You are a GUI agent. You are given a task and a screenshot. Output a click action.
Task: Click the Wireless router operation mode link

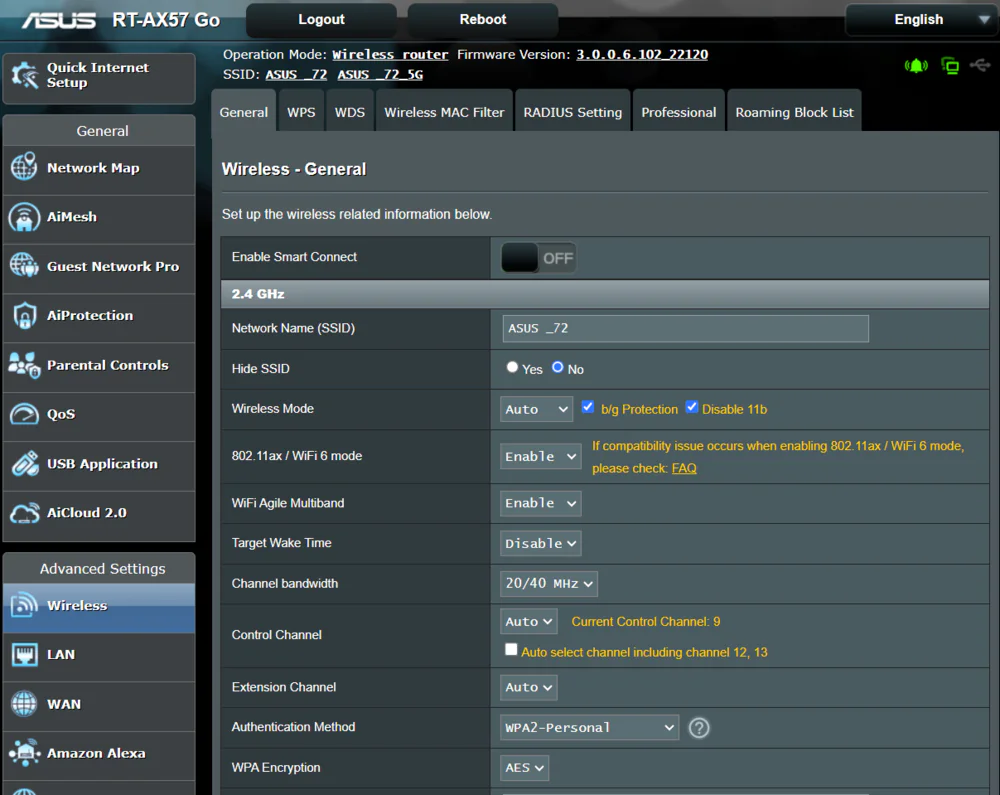[x=390, y=55]
